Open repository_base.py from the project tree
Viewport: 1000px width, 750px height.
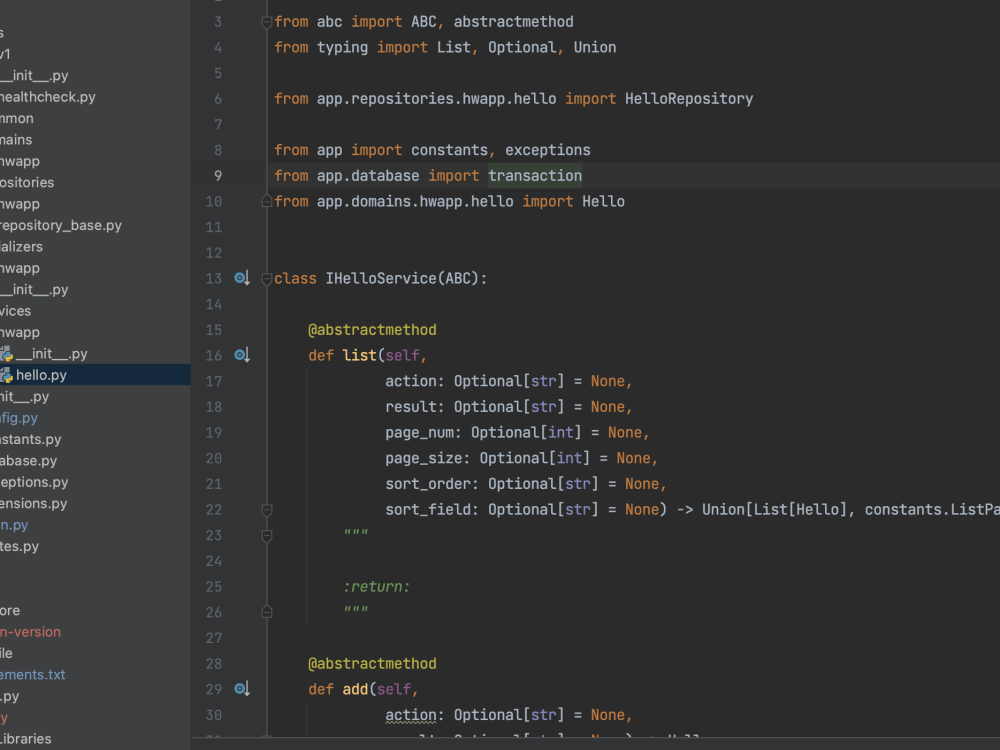61,225
